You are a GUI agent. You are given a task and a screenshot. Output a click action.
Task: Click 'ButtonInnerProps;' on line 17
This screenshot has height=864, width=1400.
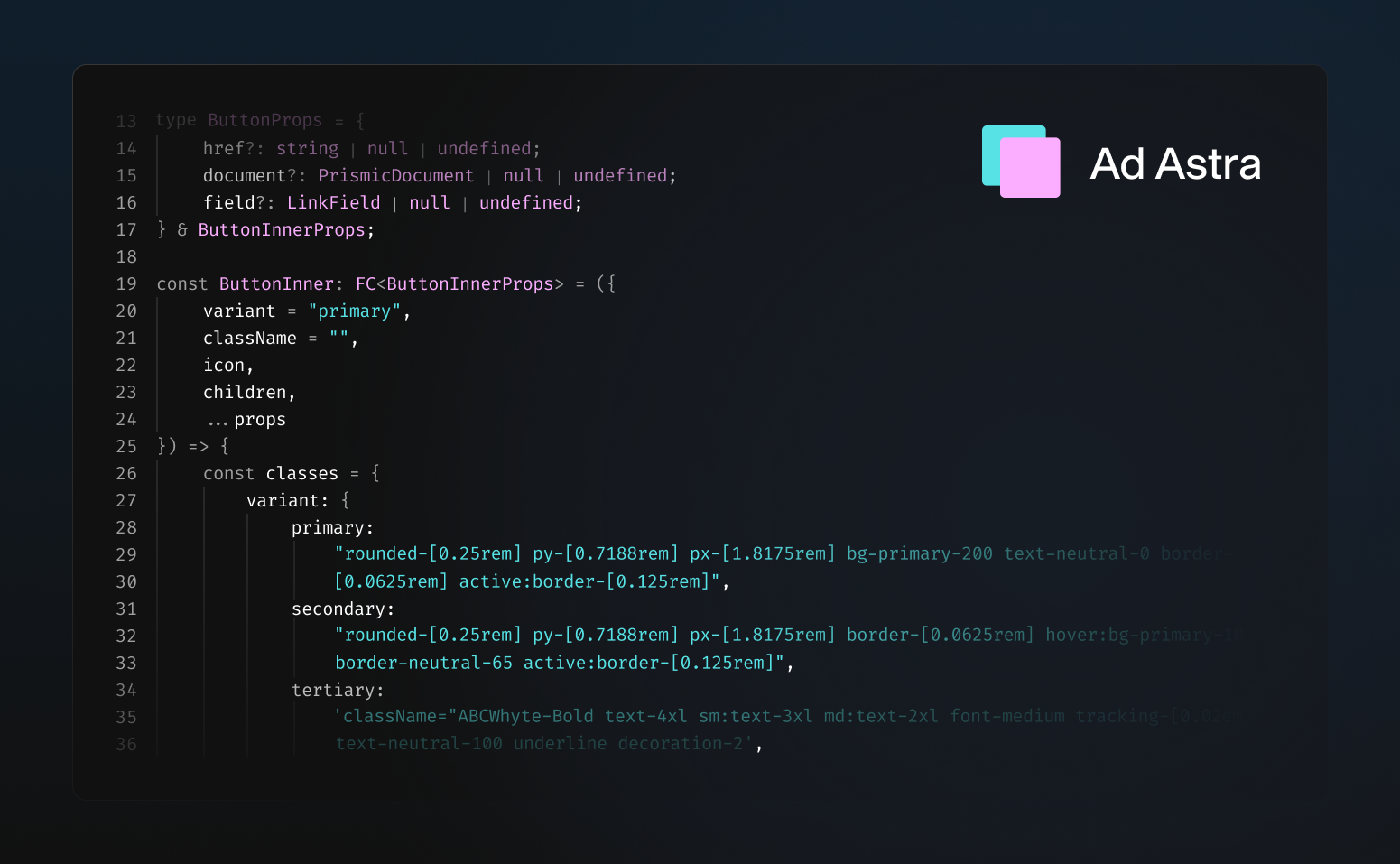tap(286, 229)
